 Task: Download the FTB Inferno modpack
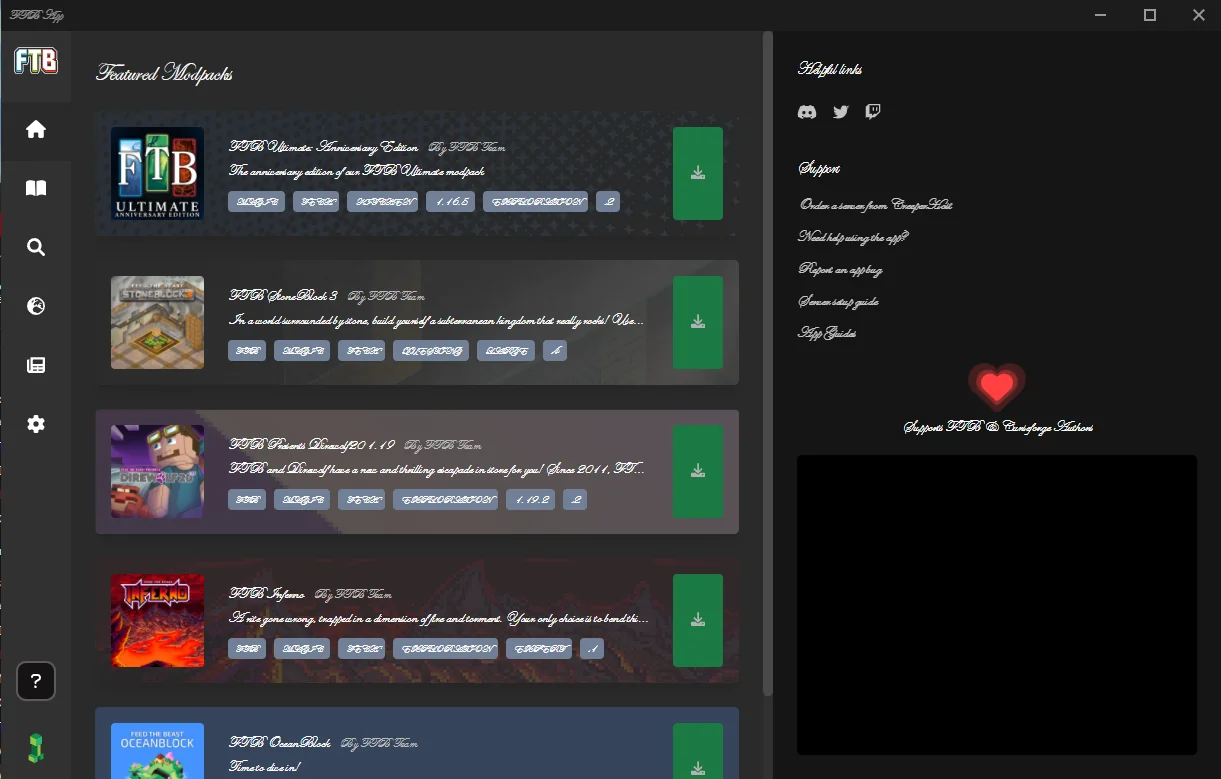[x=698, y=620]
